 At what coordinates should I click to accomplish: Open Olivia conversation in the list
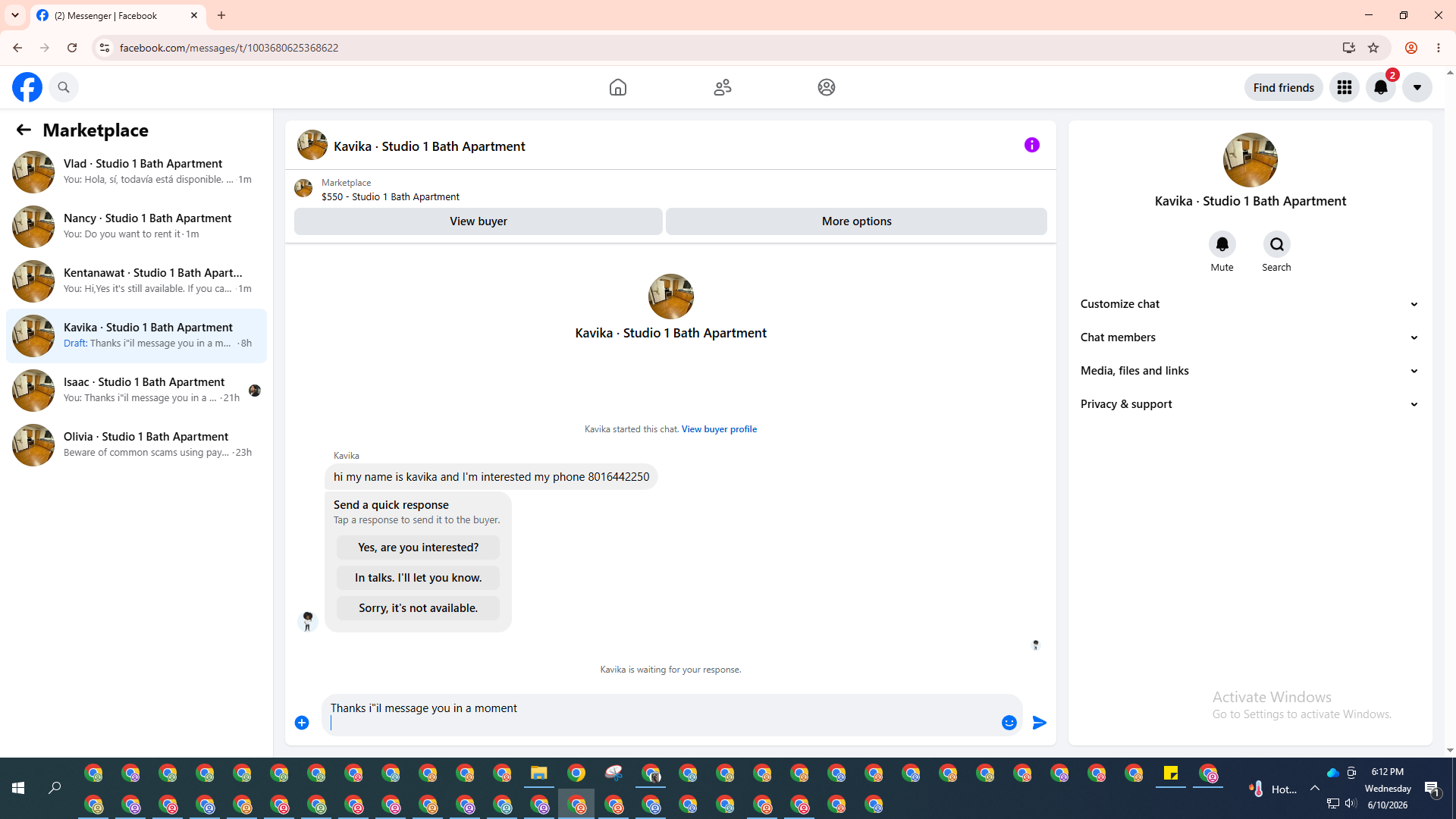tap(136, 444)
